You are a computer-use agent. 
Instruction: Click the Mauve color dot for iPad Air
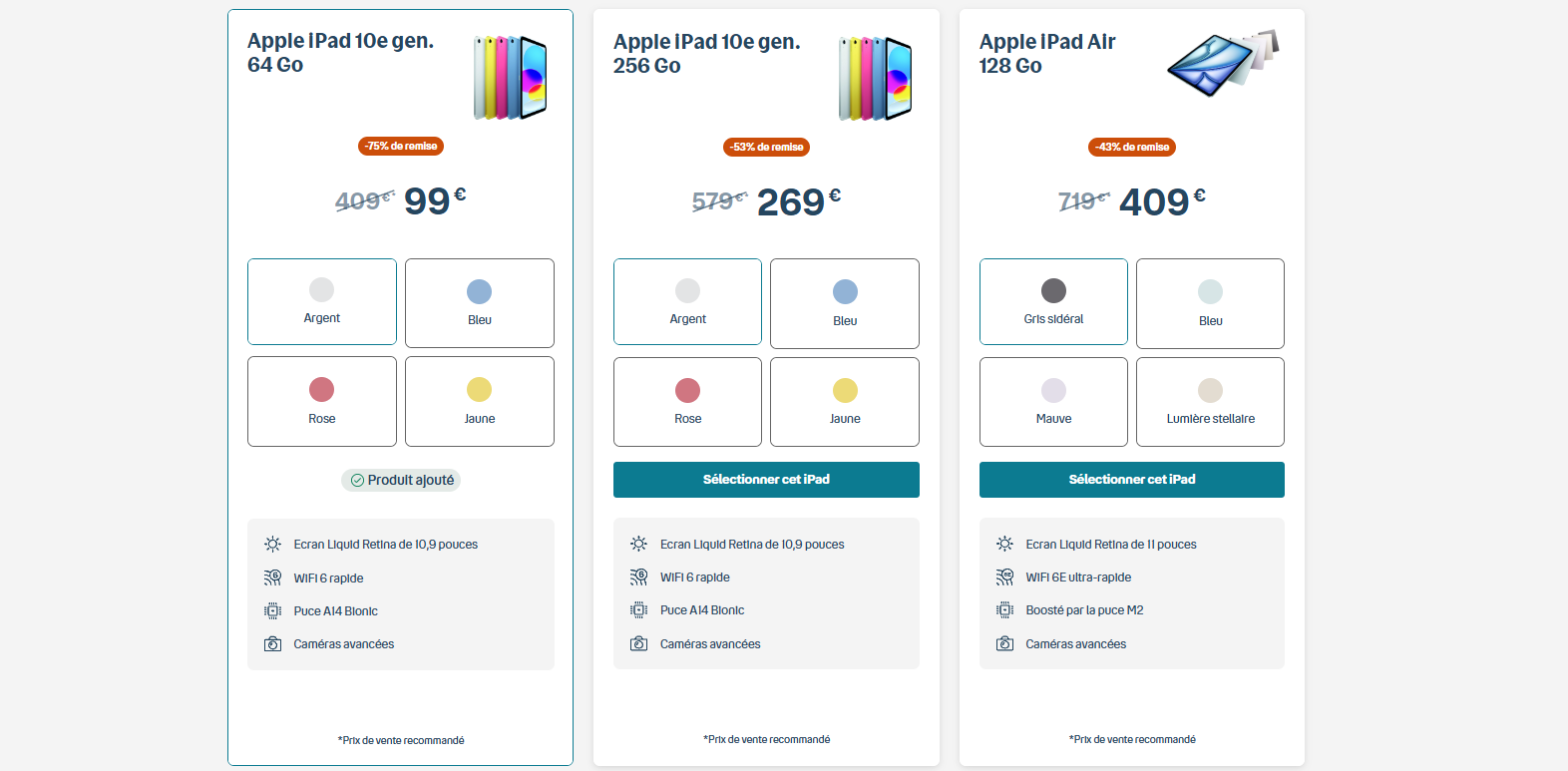[1053, 390]
